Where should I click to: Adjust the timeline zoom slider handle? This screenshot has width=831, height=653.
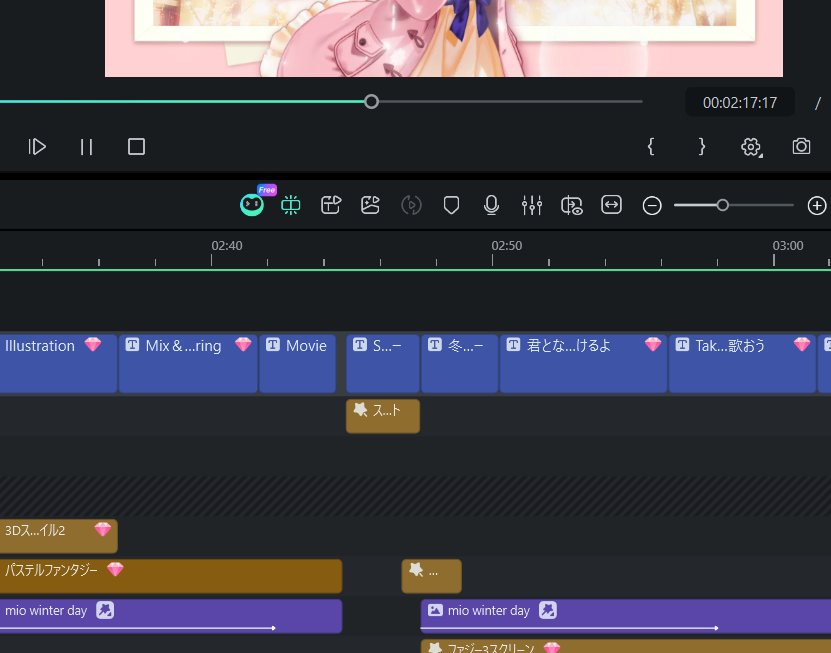(722, 205)
